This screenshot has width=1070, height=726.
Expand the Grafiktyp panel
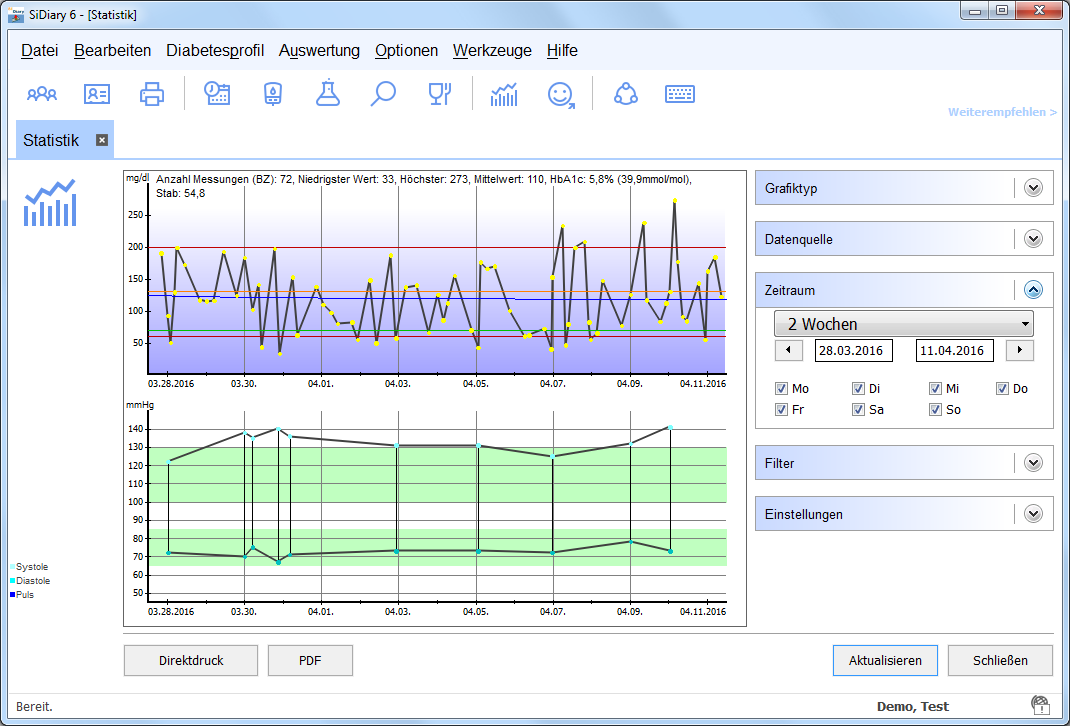[1033, 188]
